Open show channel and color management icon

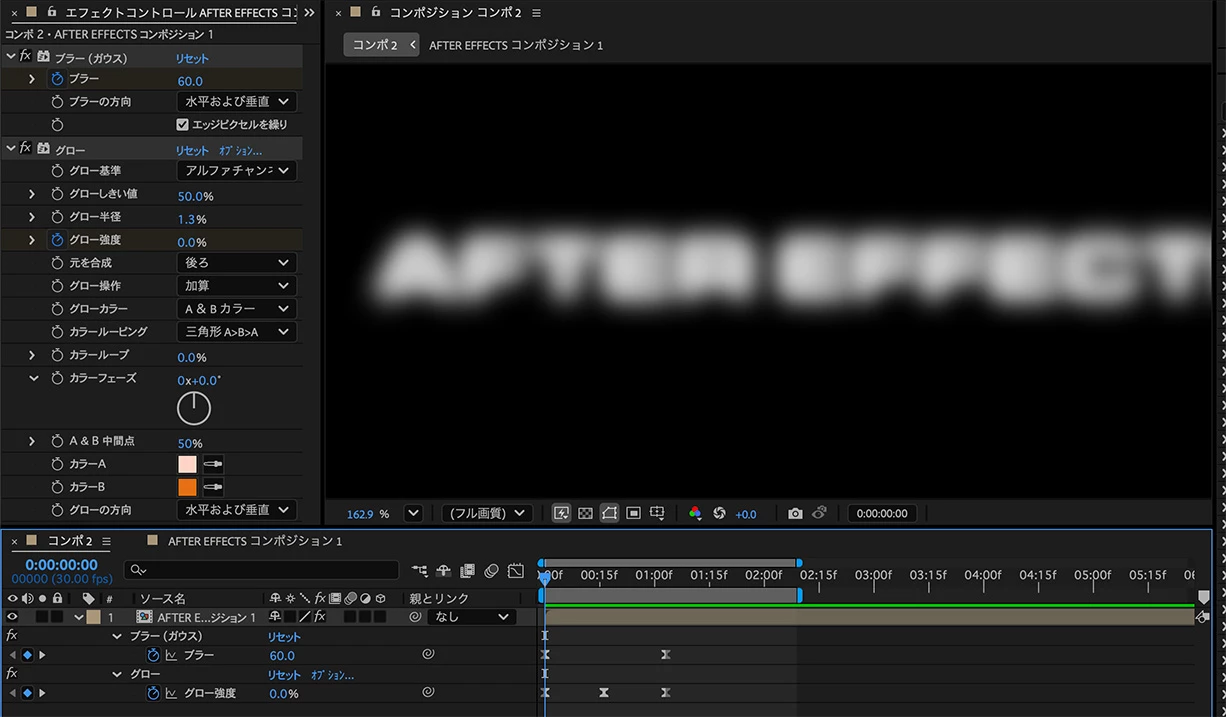pyautogui.click(x=695, y=513)
